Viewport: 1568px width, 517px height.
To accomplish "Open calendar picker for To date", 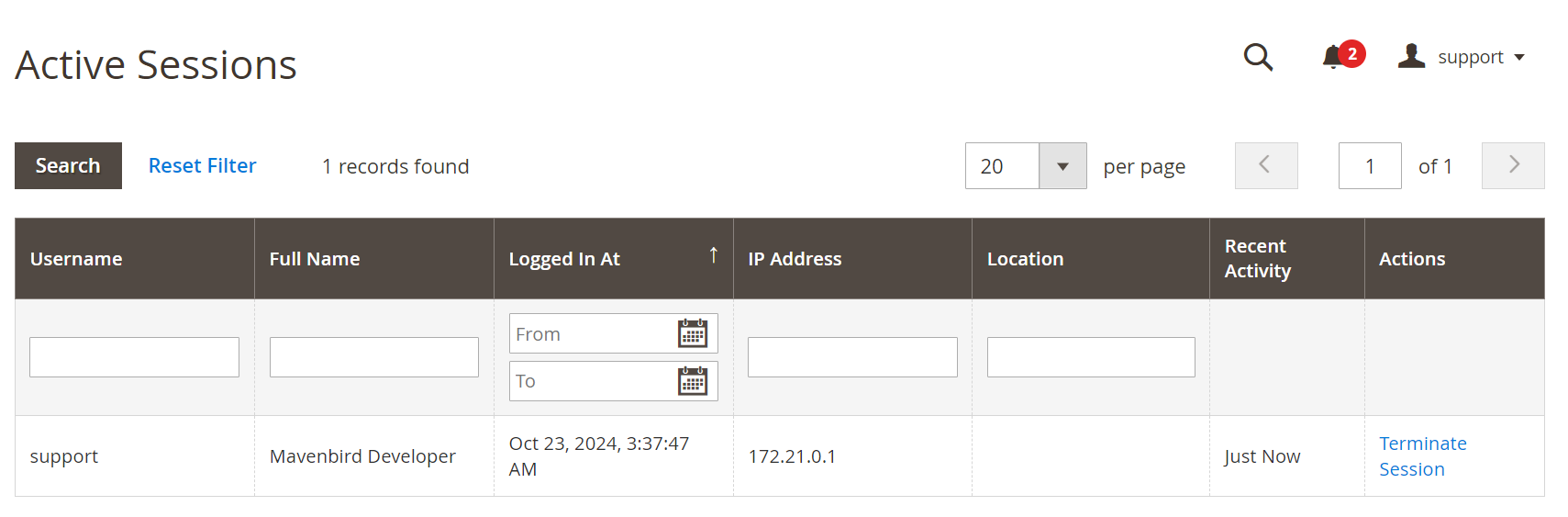I will (x=693, y=380).
